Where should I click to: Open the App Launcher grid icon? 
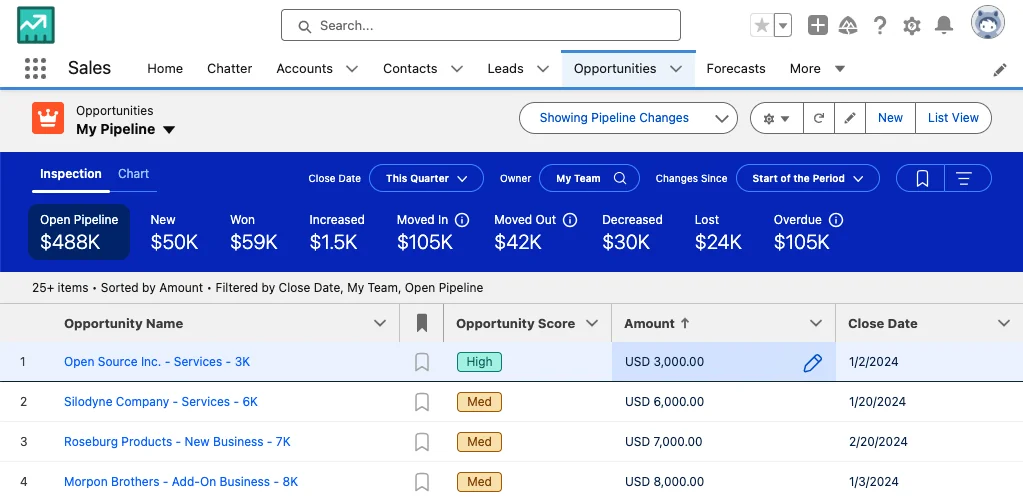point(35,68)
